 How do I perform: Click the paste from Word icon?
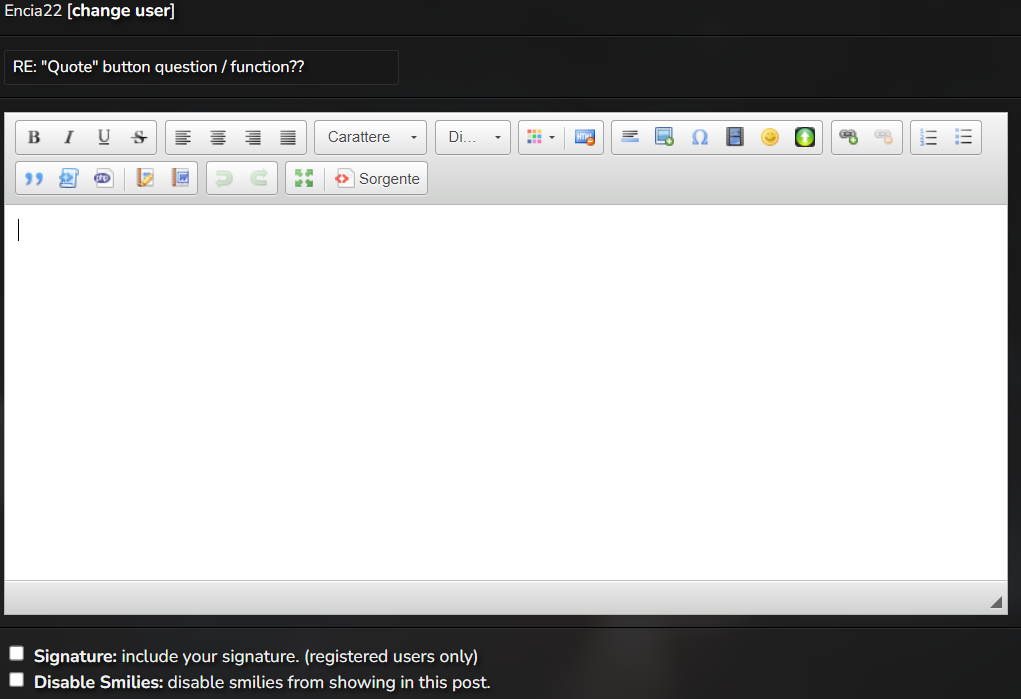tap(180, 178)
